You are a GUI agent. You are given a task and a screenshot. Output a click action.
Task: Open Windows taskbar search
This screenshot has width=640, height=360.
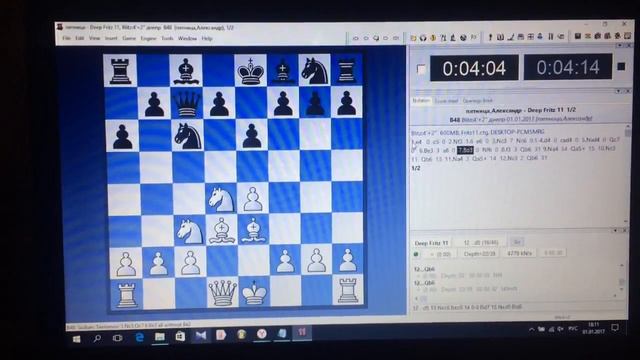click(x=97, y=338)
